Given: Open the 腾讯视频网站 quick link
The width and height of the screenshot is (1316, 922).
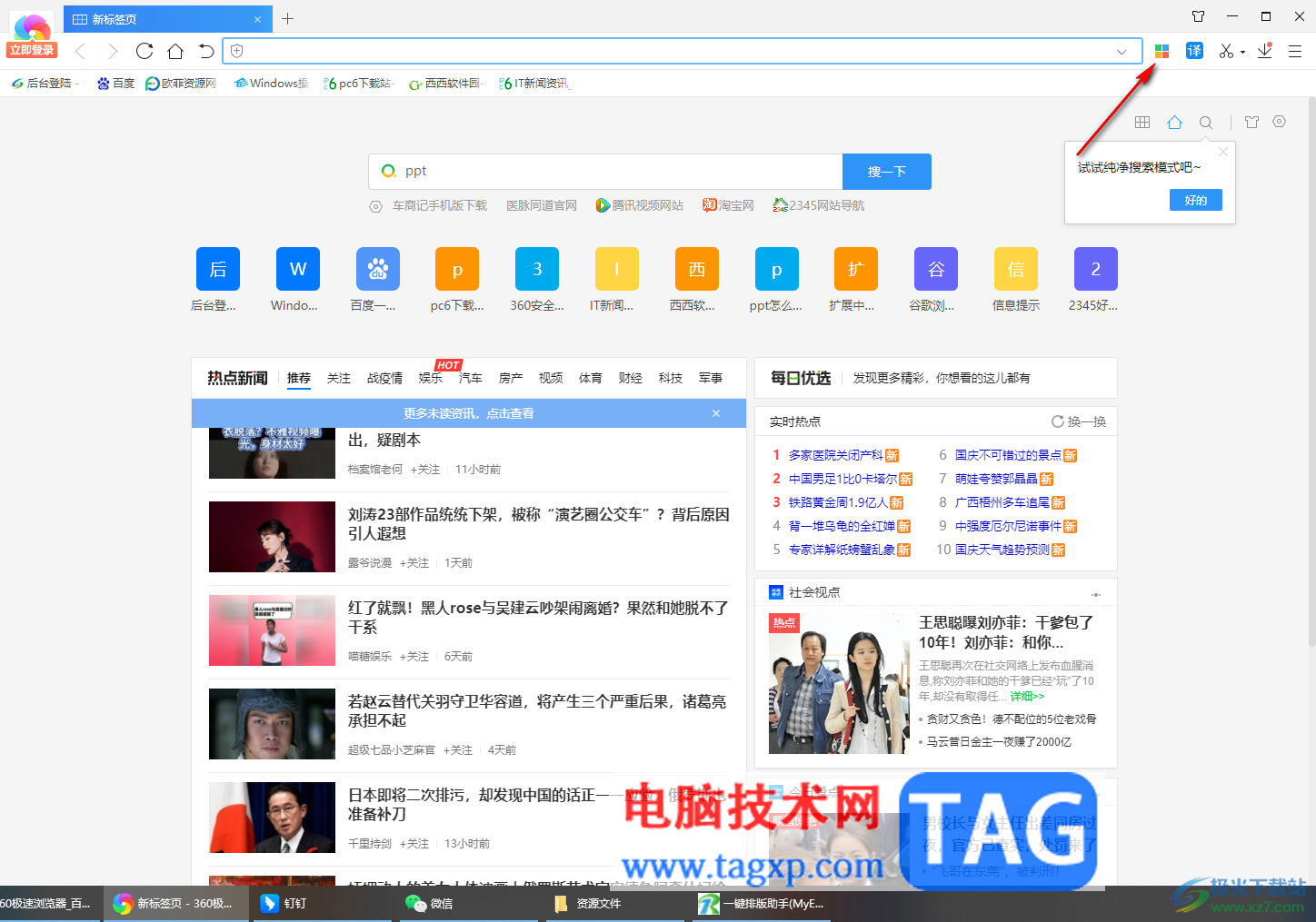Looking at the screenshot, I should pos(640,205).
